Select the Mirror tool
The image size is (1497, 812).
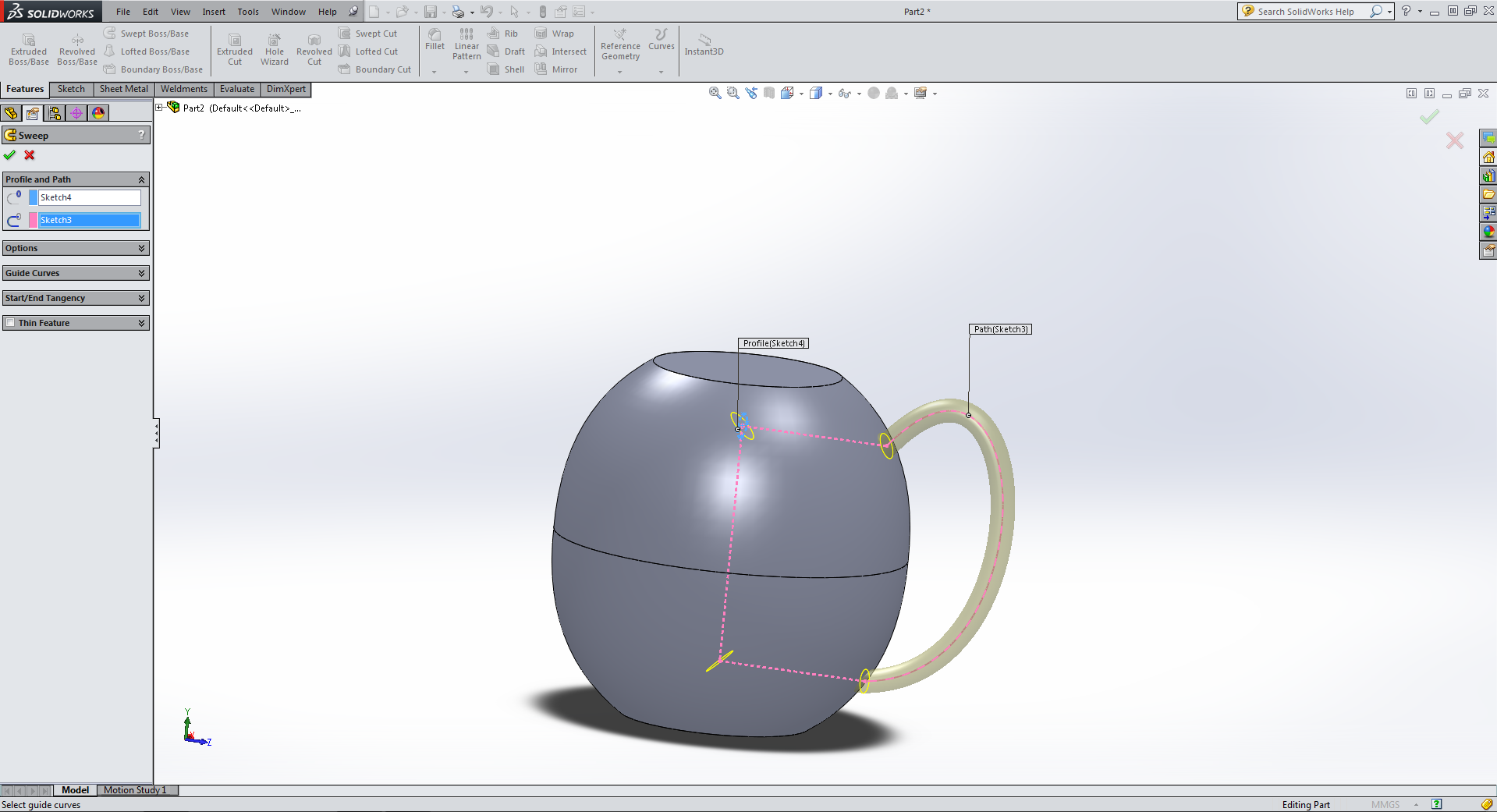click(555, 69)
